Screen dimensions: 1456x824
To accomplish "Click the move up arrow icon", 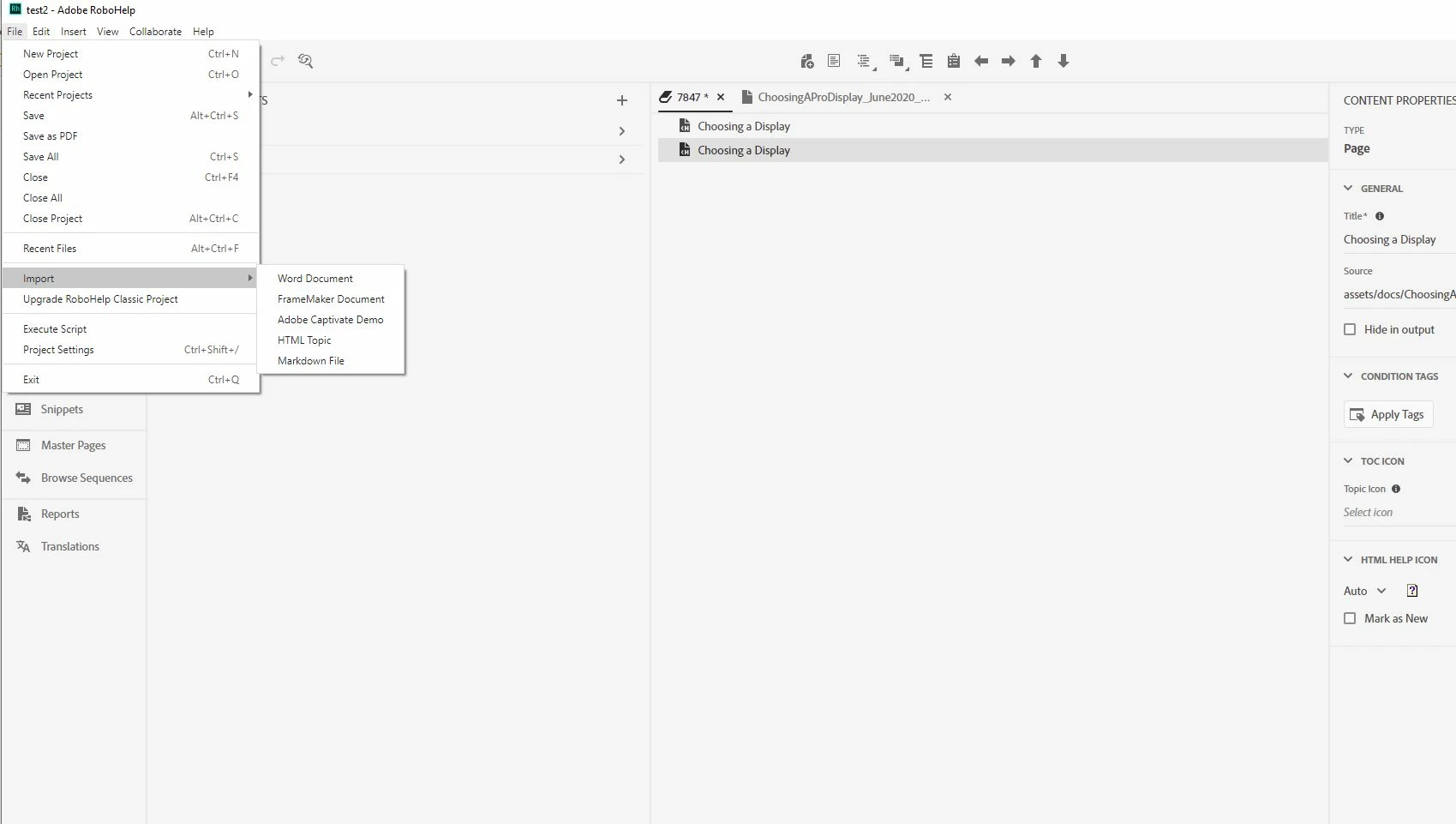I will coord(1036,61).
